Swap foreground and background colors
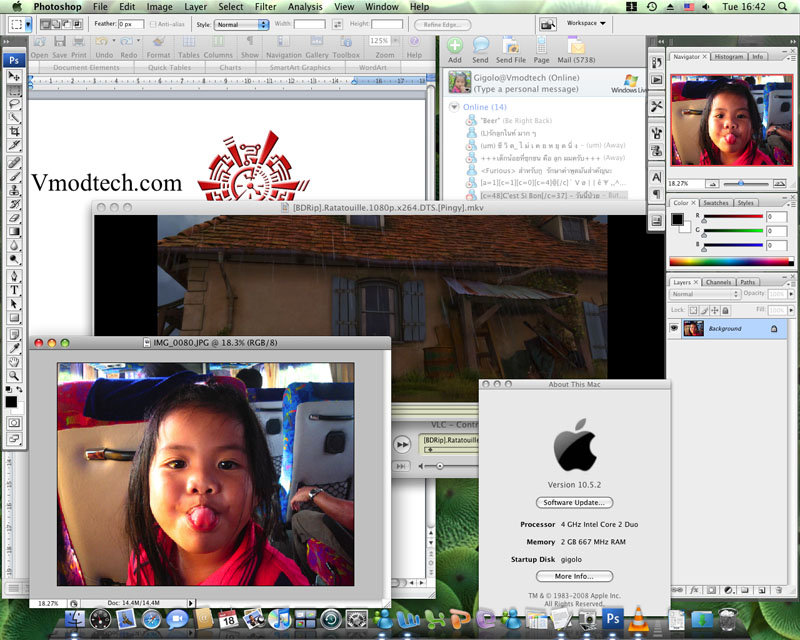The width and height of the screenshot is (800, 640). [19, 389]
